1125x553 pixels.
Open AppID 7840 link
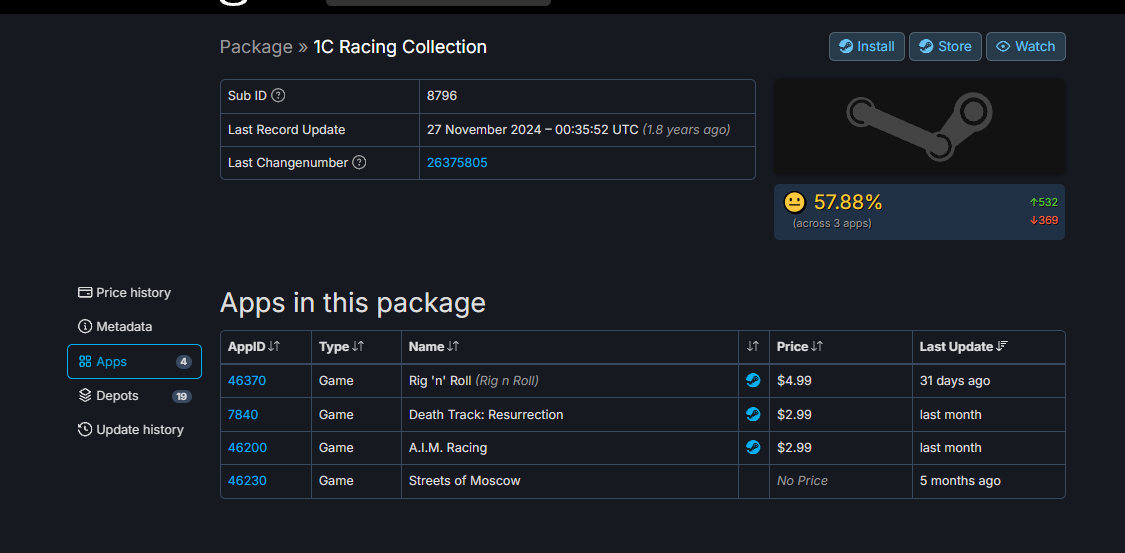[243, 415]
